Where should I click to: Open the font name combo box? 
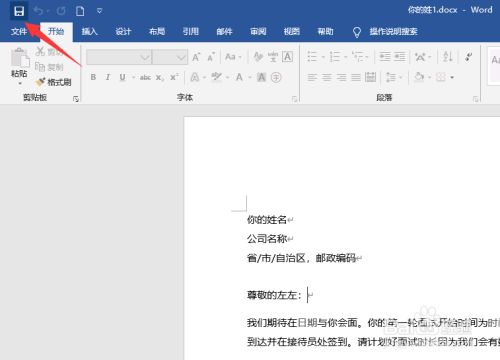119,57
